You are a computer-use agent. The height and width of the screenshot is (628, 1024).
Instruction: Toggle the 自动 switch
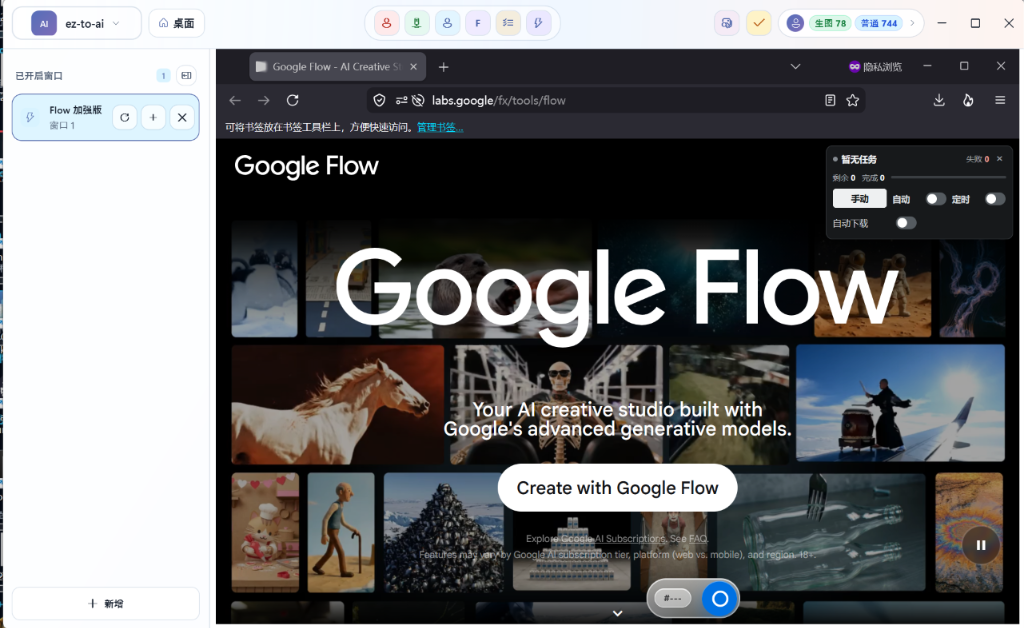[935, 198]
